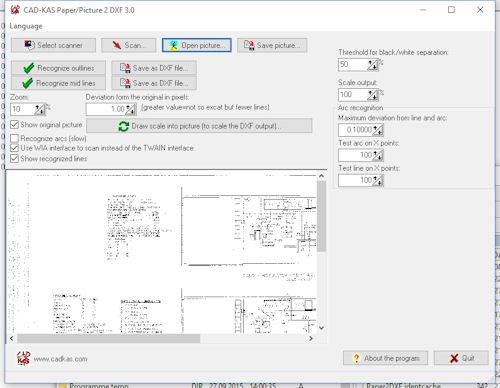Click Draw scale into picture refresh icon

pos(124,126)
